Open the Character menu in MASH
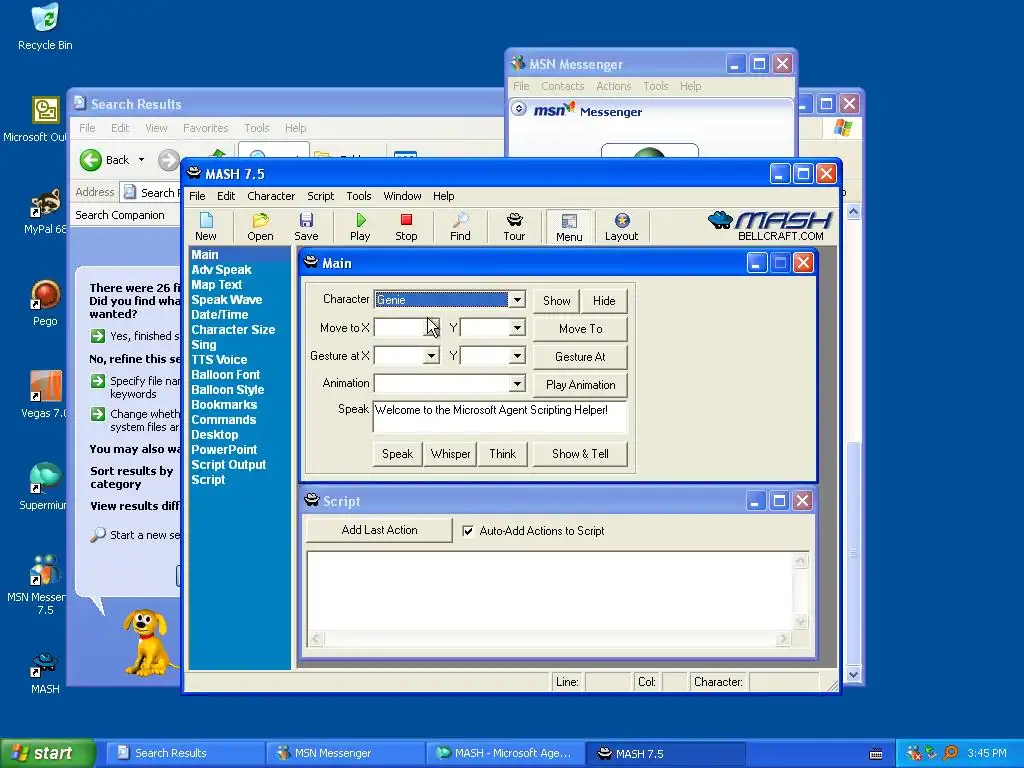The height and width of the screenshot is (768, 1024). pos(271,196)
